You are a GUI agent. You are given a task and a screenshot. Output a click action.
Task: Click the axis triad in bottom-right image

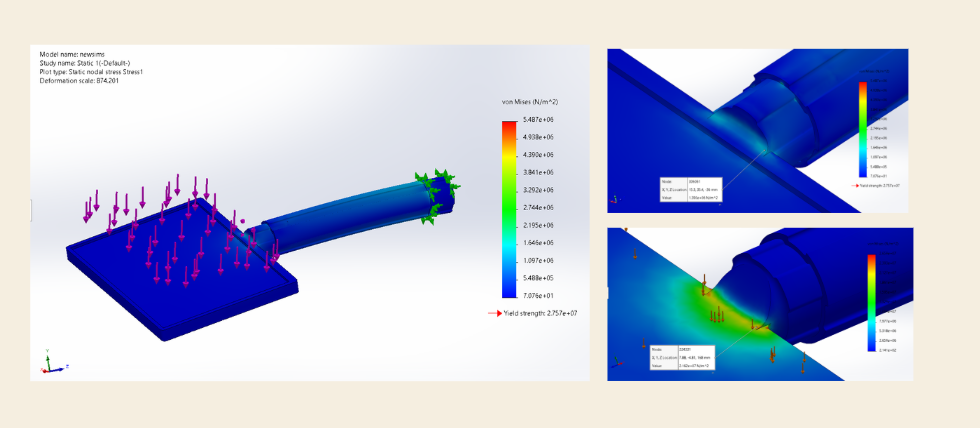614,373
